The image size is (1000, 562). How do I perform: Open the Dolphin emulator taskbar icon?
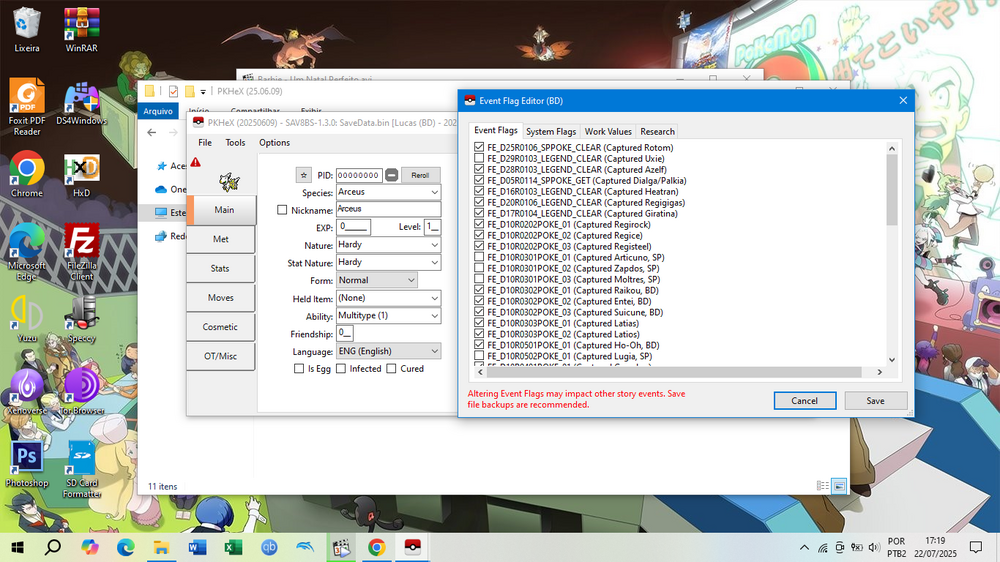(x=305, y=547)
